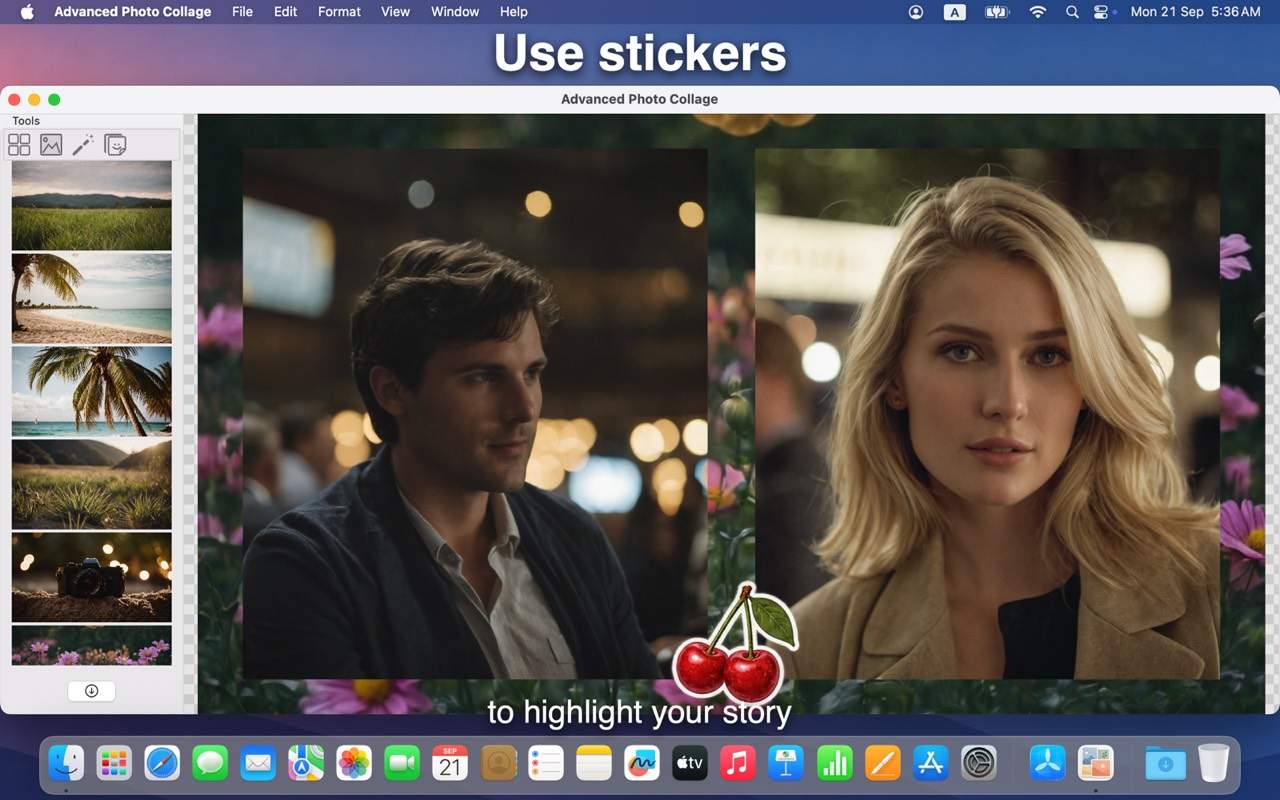Pick the beach with leaning palm thumbnail
1280x800 pixels.
coord(92,298)
